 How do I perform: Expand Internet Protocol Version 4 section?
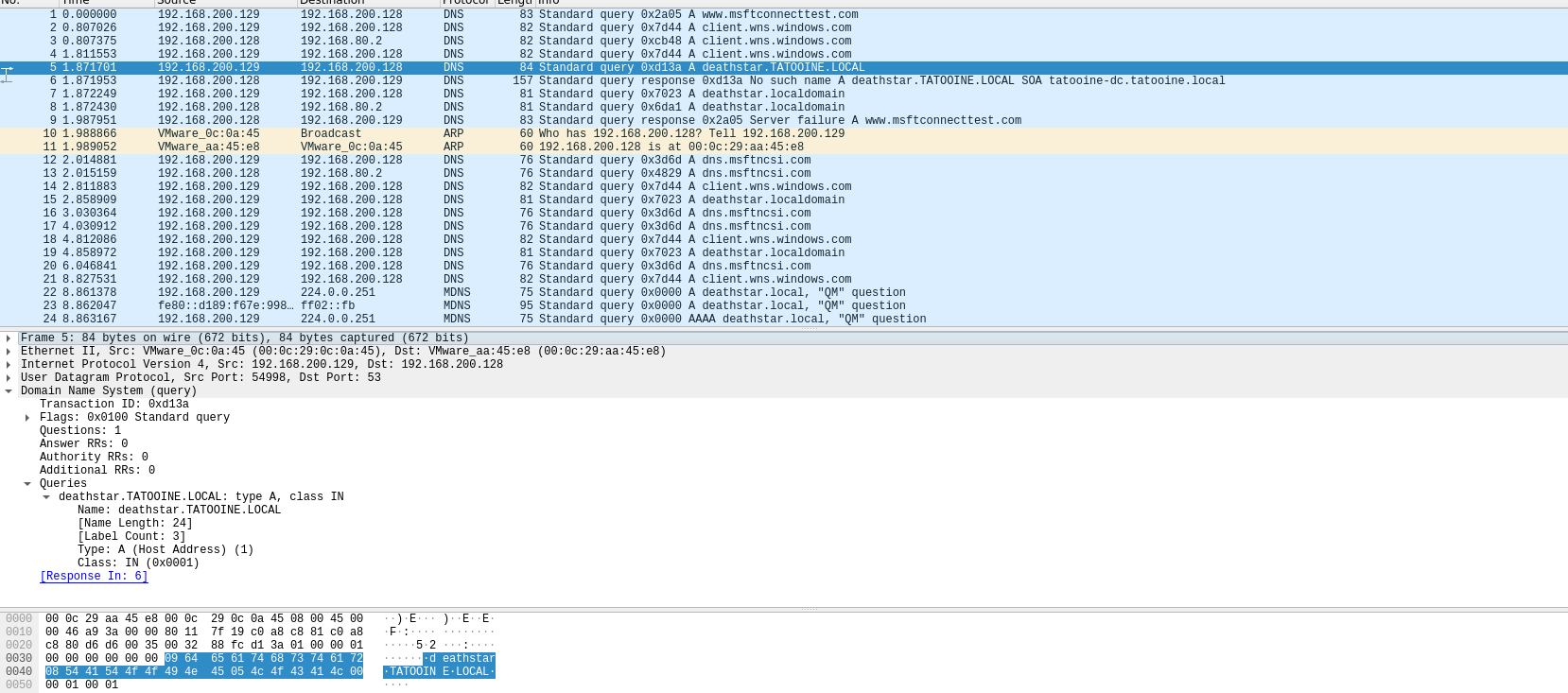[9, 365]
